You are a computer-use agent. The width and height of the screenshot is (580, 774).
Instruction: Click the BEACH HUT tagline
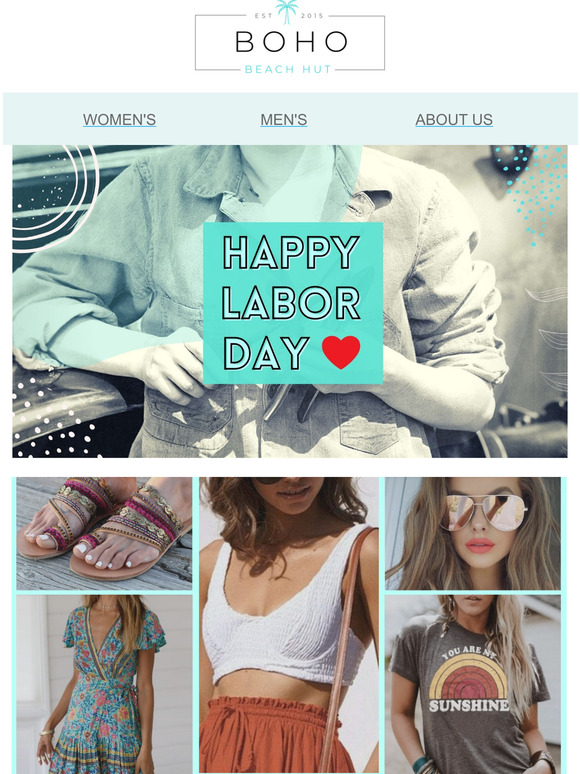point(288,70)
